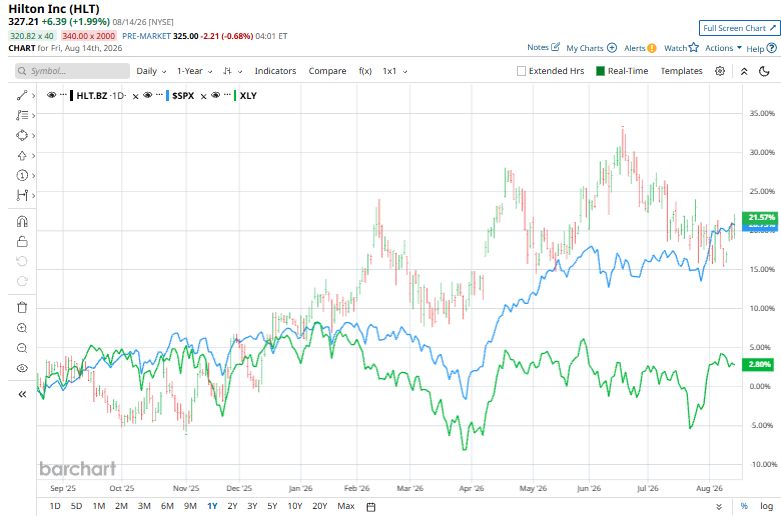This screenshot has width=781, height=520.
Task: Remove the $SPX comparison with its X
Action: (x=203, y=97)
